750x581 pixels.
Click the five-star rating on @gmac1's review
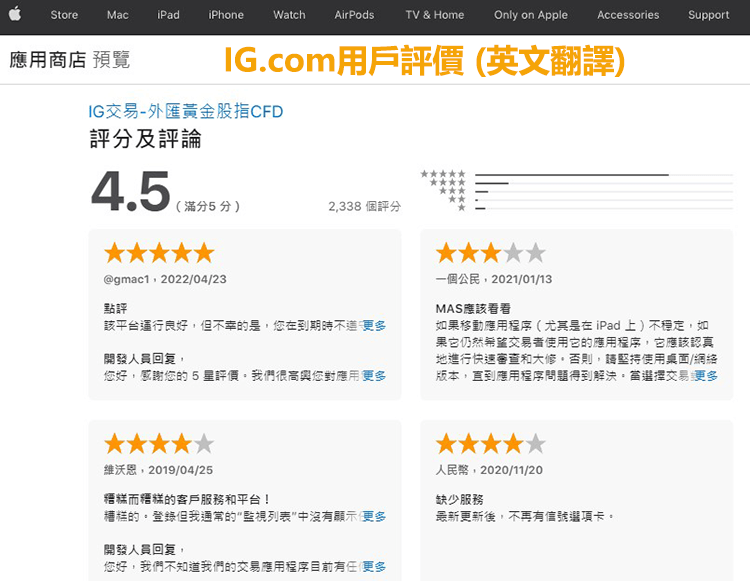coord(159,252)
